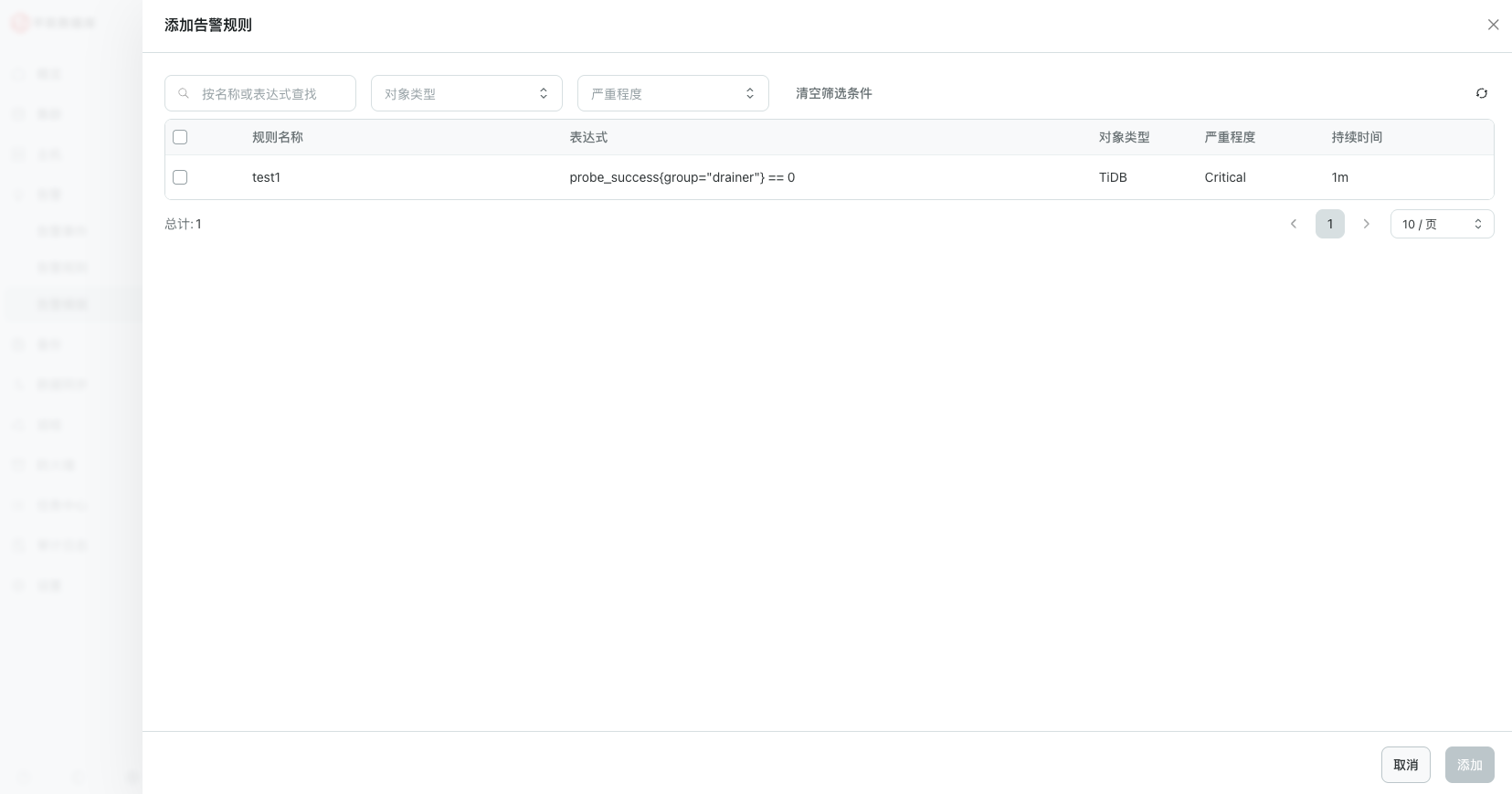Check the box for rule test1
Image resolution: width=1512 pixels, height=794 pixels.
pos(180,177)
